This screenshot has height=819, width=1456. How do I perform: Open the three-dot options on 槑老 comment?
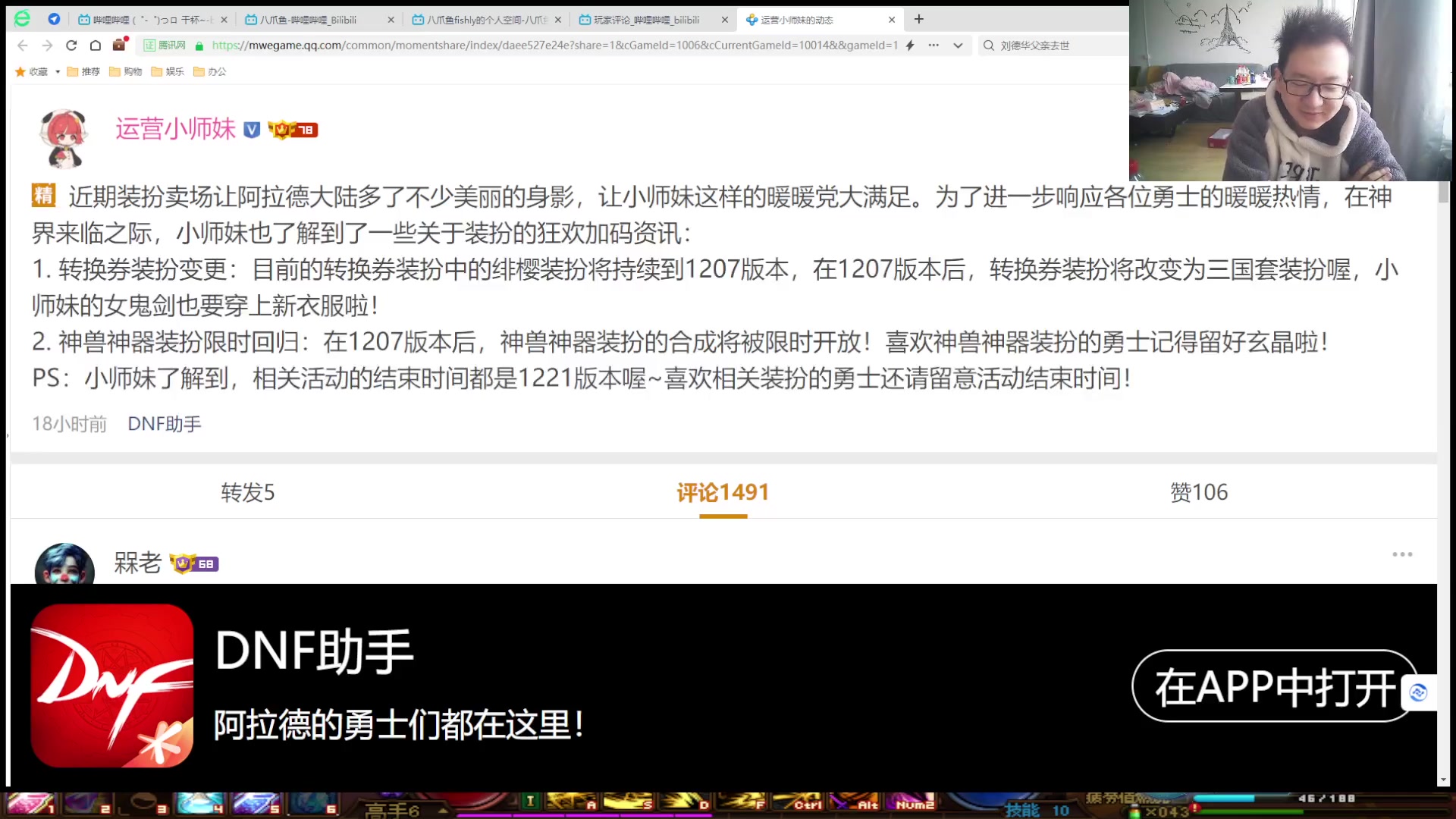tap(1402, 554)
